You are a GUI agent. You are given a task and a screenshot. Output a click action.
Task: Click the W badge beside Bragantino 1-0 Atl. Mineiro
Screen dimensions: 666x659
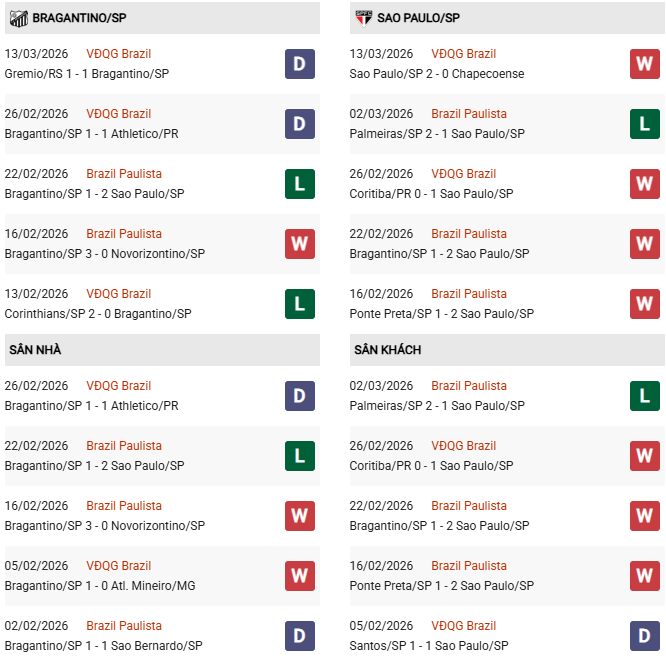(x=299, y=576)
